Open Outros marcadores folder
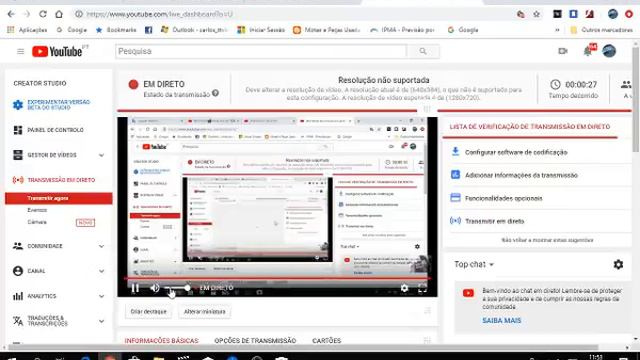The image size is (640, 360). coord(601,30)
